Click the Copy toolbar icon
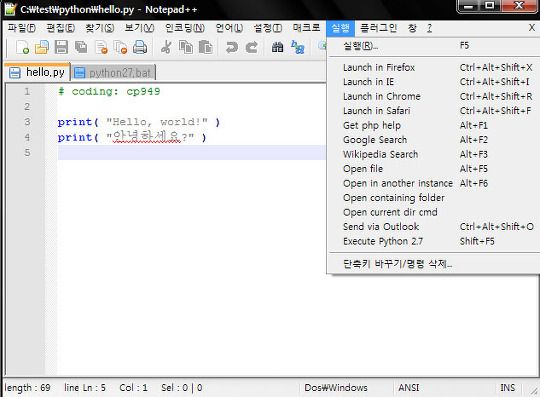Viewport: 540px width, 397px height. pos(186,47)
